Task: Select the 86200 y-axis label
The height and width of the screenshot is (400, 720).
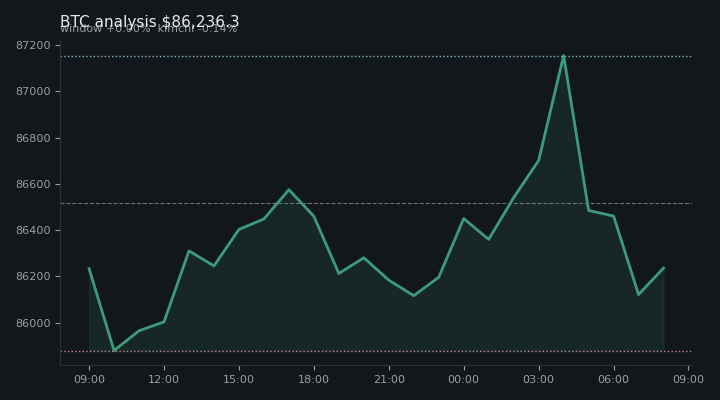Action: point(33,276)
